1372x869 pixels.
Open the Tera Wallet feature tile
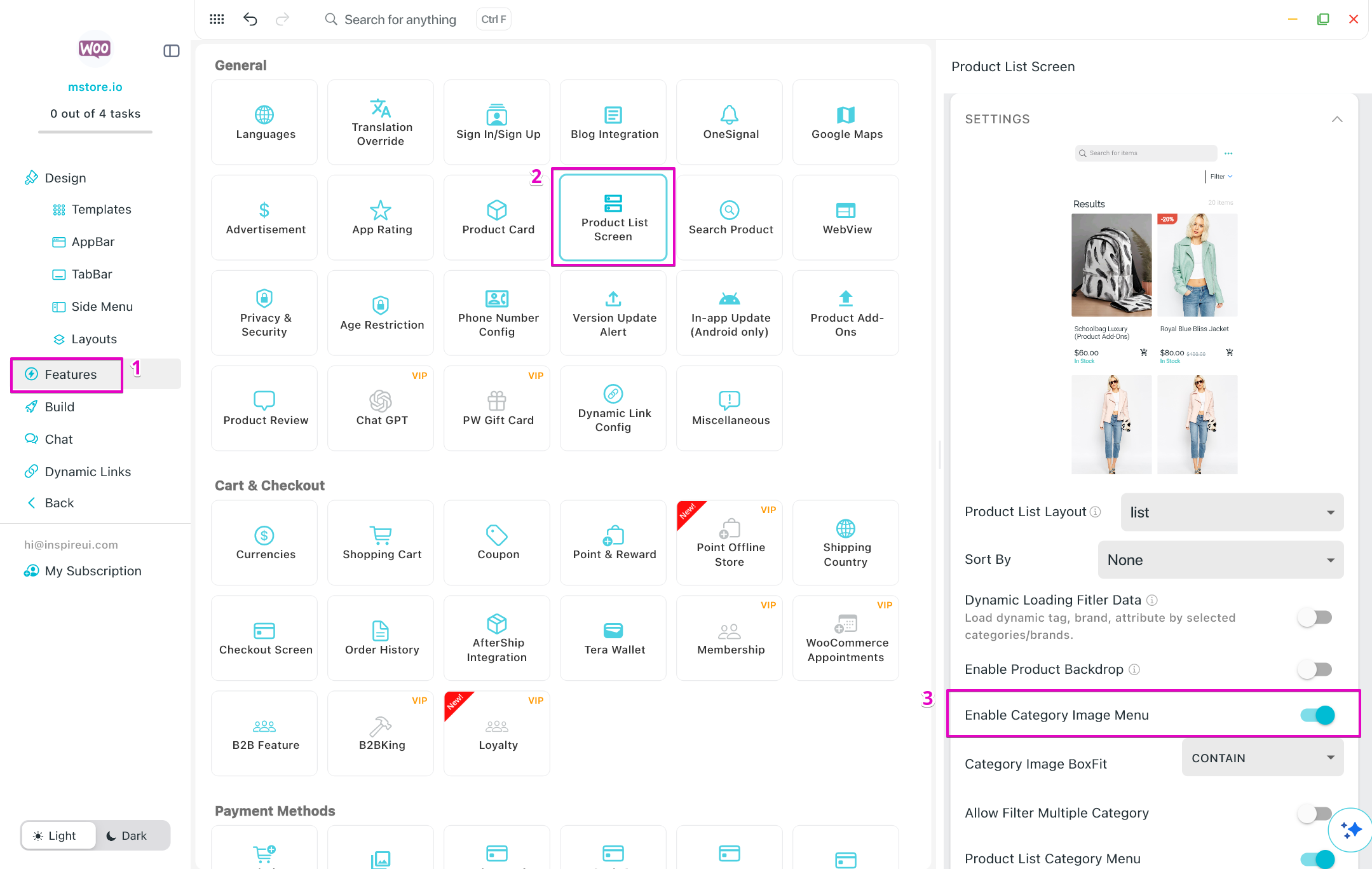click(x=613, y=638)
